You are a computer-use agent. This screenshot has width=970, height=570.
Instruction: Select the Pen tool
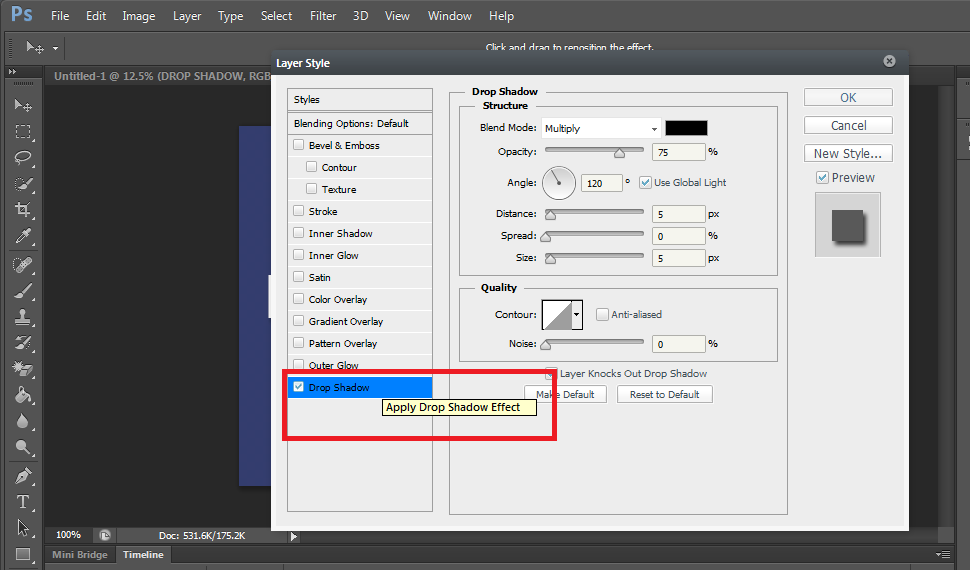pyautogui.click(x=23, y=476)
